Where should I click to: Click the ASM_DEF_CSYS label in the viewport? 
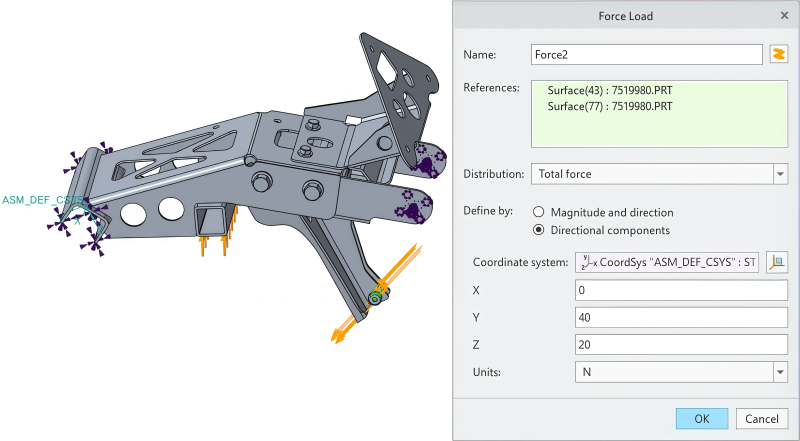coord(42,200)
